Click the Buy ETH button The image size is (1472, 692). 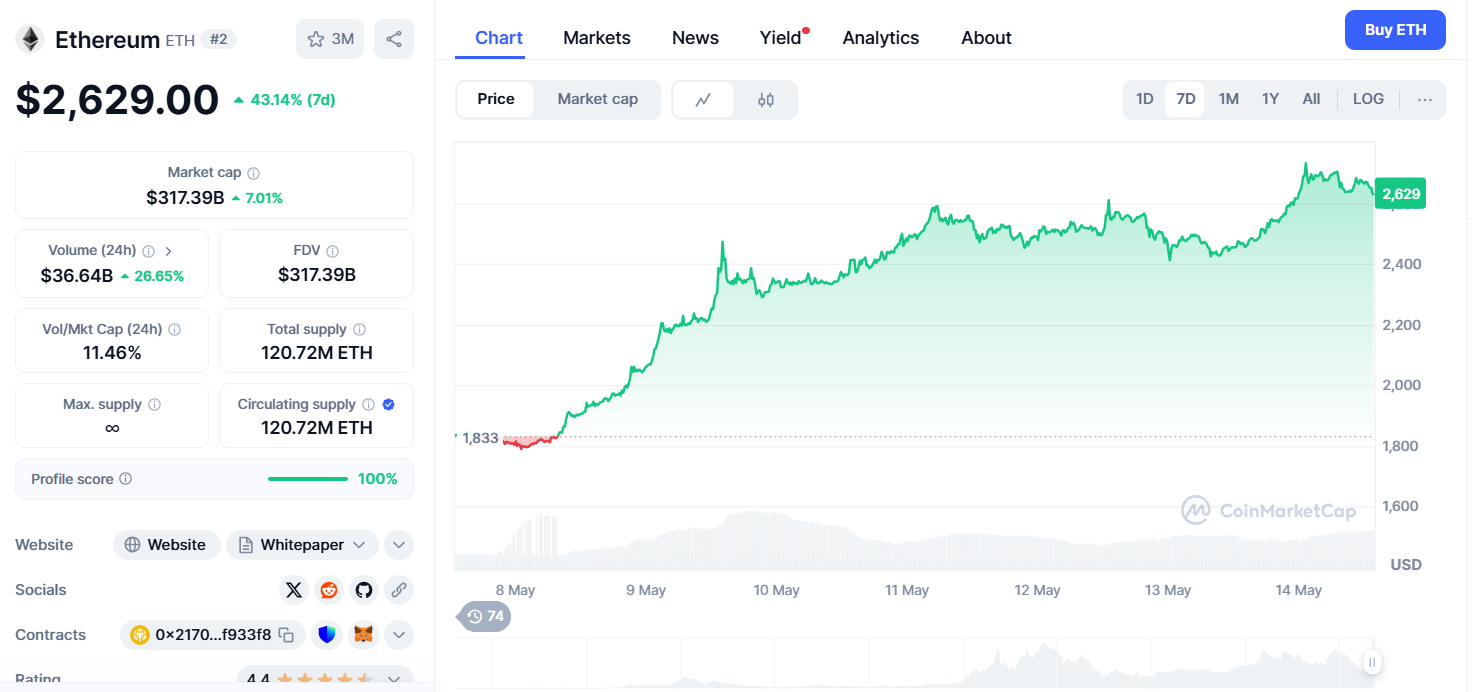point(1395,30)
